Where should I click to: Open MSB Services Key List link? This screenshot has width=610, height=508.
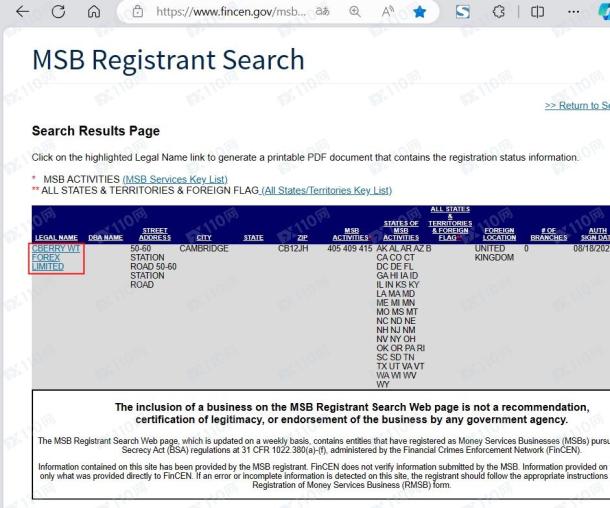coord(175,179)
